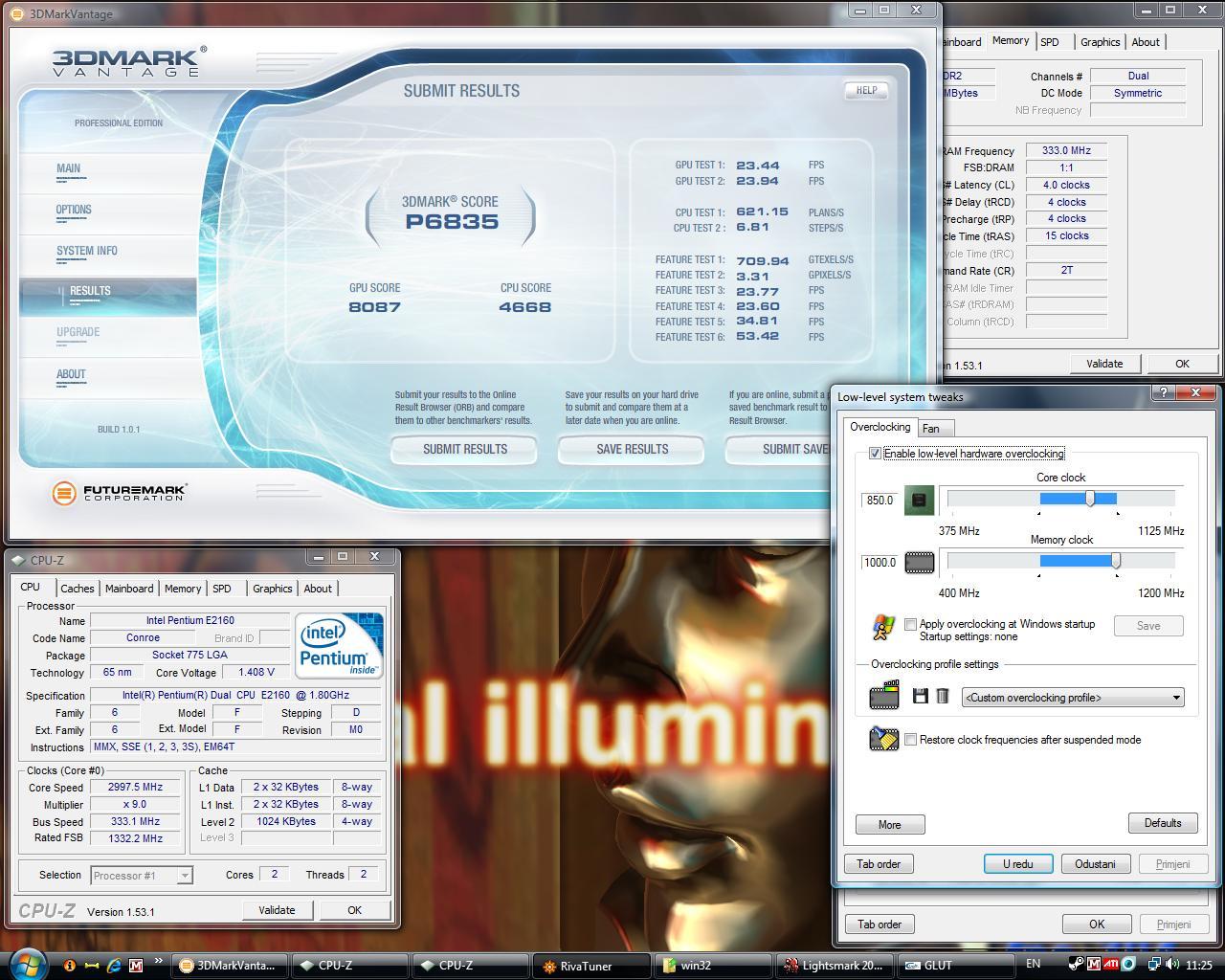
Task: Enable Apply overclocking at Windows startup
Action: click(910, 624)
